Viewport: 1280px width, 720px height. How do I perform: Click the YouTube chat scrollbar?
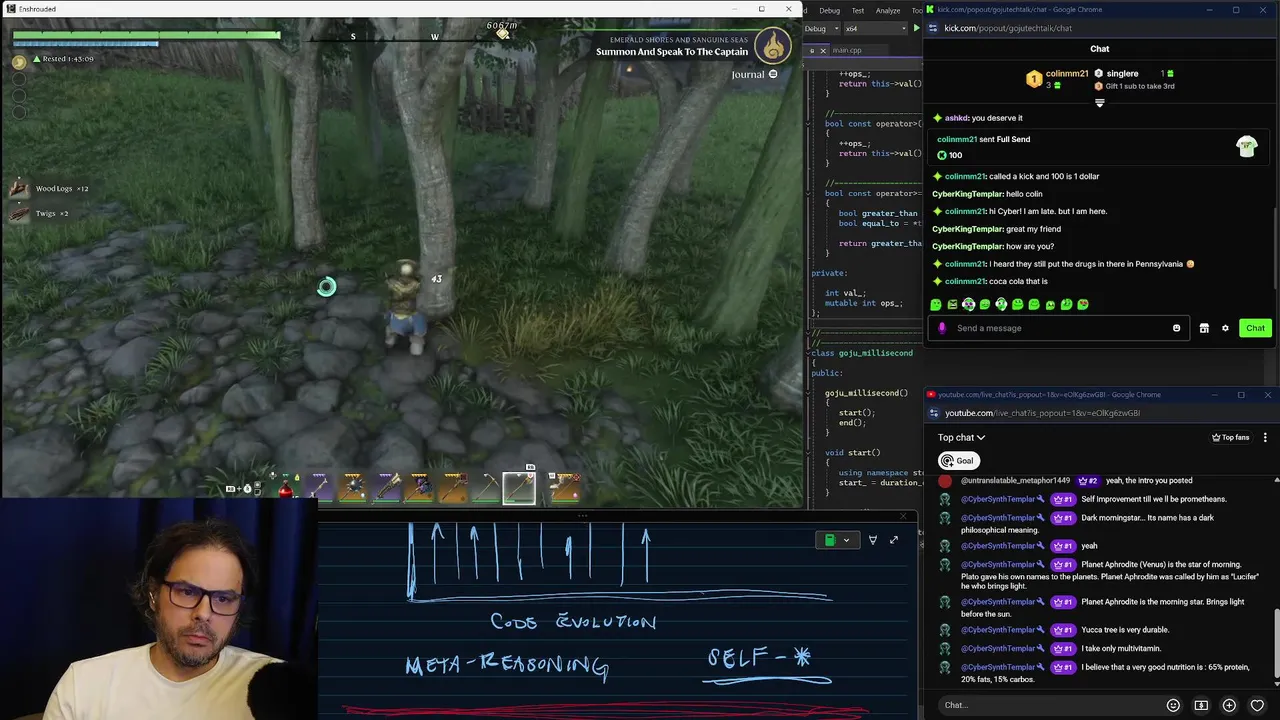tap(1276, 645)
